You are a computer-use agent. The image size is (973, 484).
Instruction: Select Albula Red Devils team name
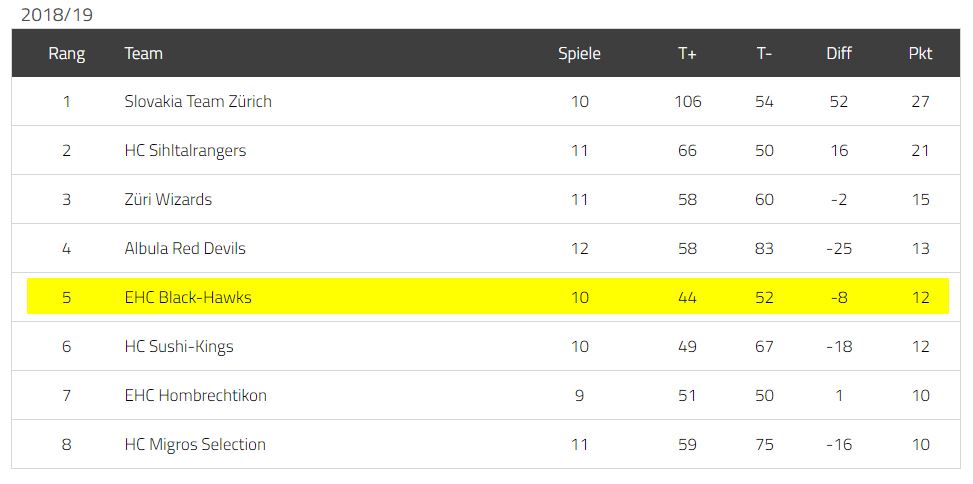(x=185, y=249)
